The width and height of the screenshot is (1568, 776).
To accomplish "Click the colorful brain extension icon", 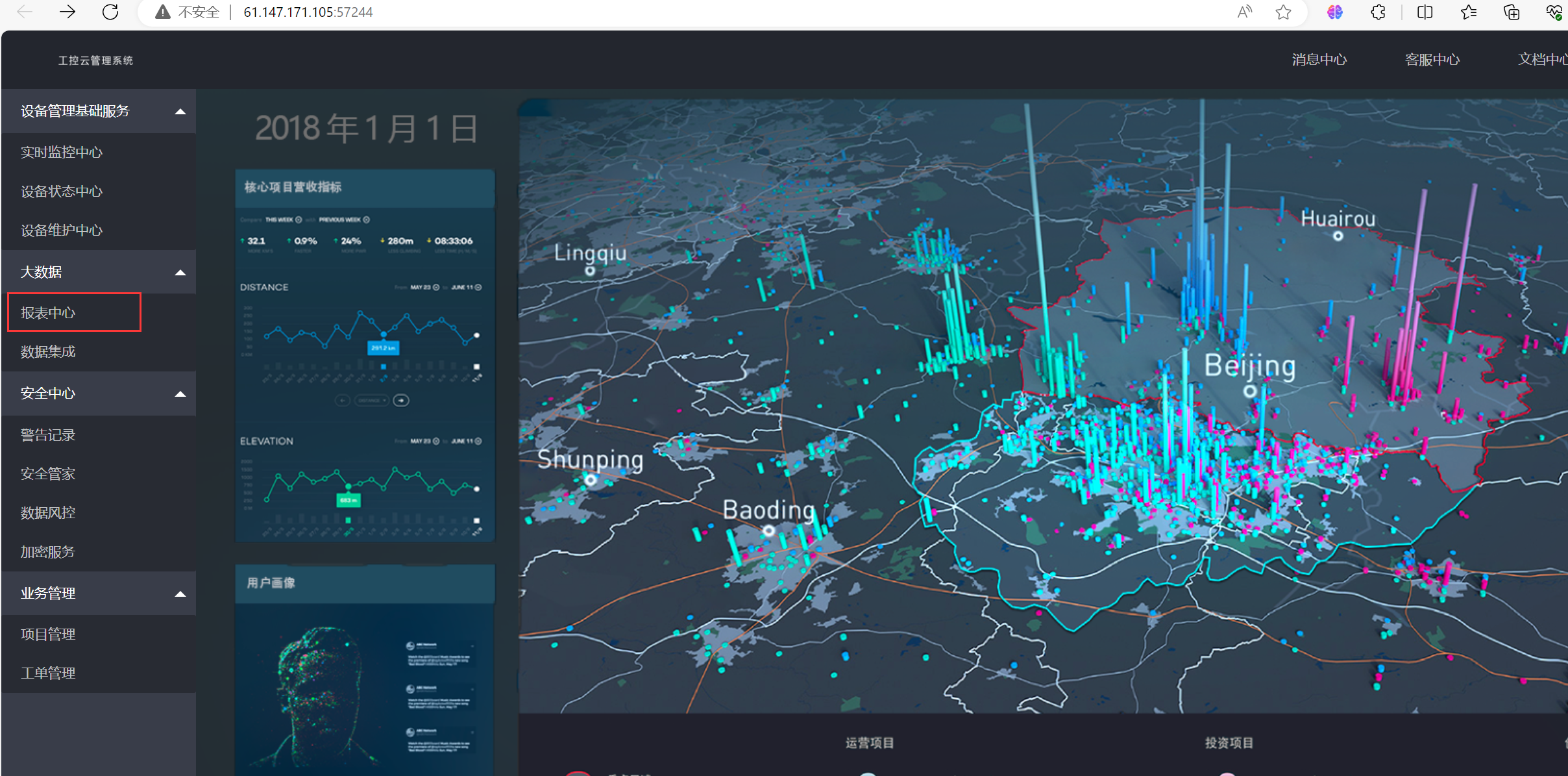I will 1335,12.
